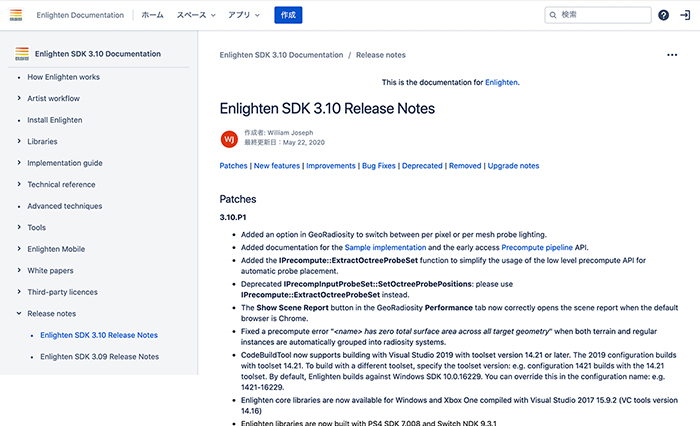Collapse the Release notes tree section

click(x=19, y=313)
